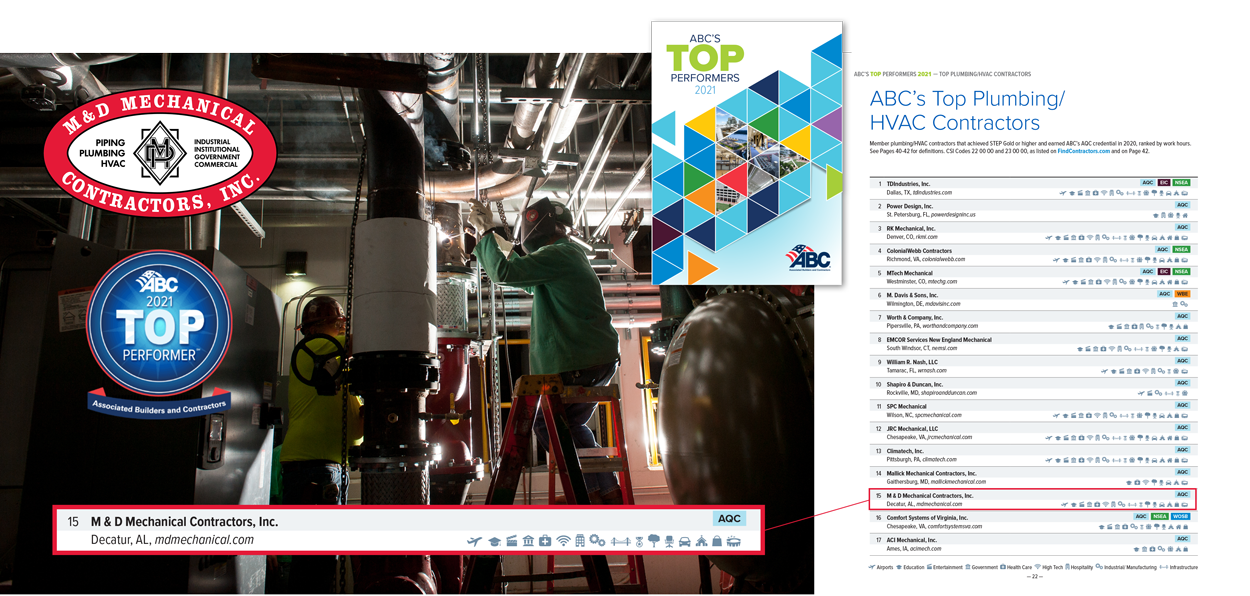Click the ABC logo on the booklet cover

click(x=808, y=258)
